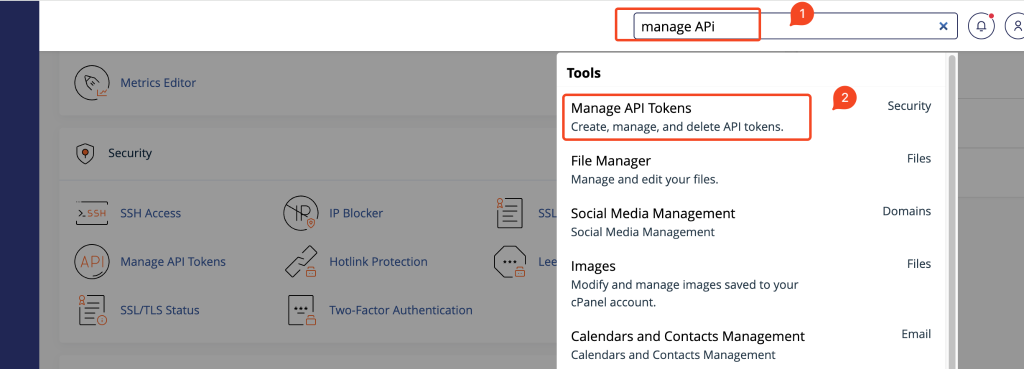The image size is (1024, 369).
Task: Open the Two-Factor Authentication icon
Action: point(301,310)
